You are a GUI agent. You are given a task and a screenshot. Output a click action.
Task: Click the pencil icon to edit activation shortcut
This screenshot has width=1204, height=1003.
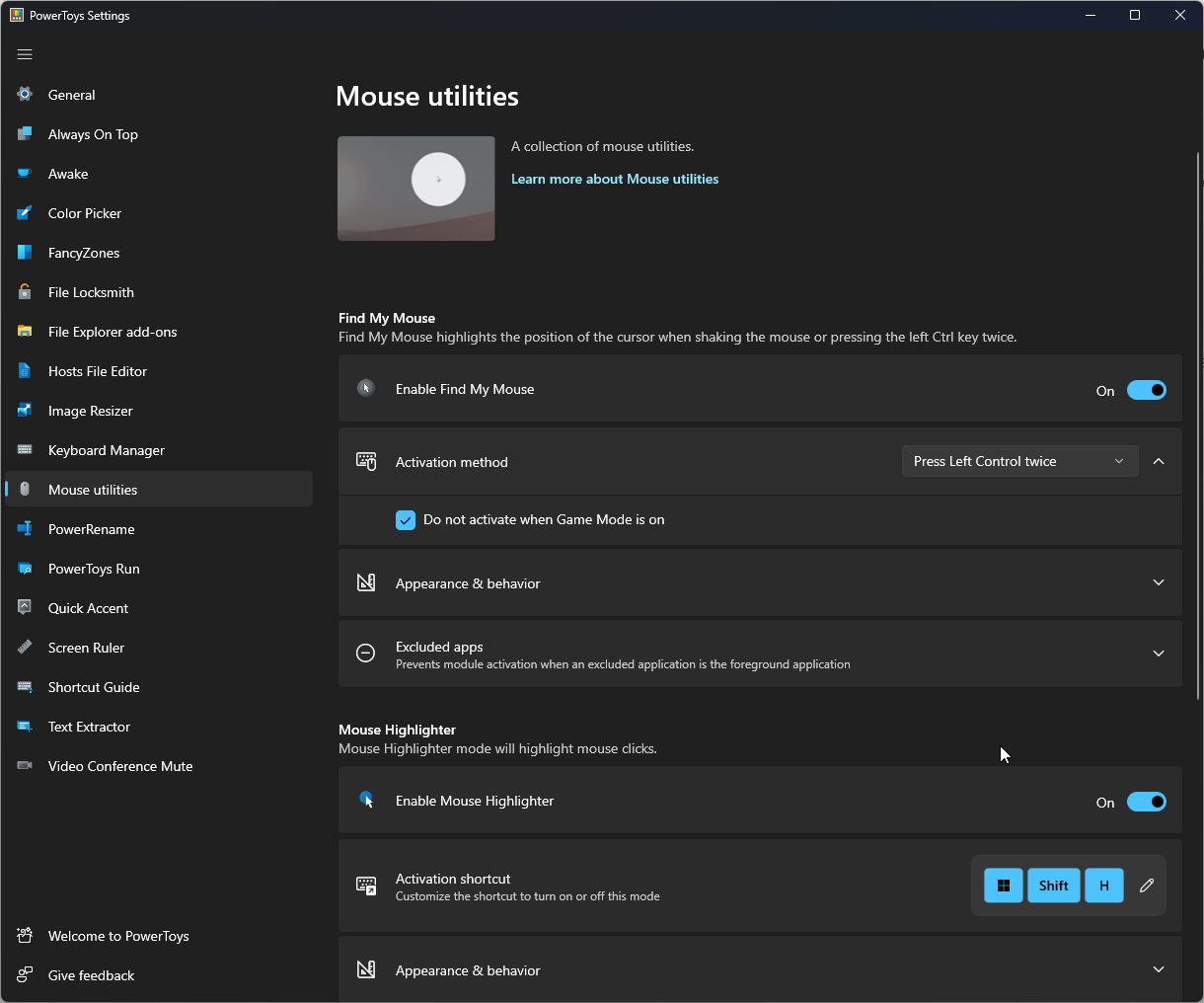click(1147, 886)
